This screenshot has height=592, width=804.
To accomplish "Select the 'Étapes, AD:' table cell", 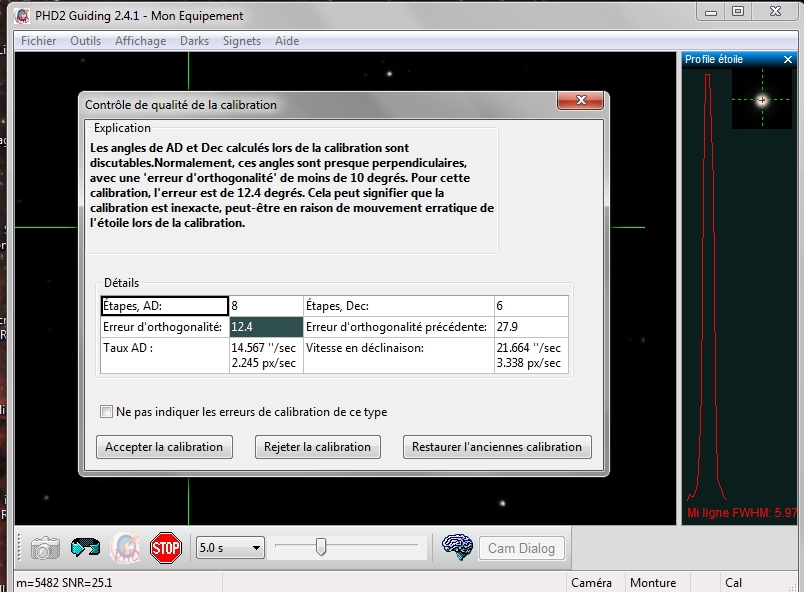I will pyautogui.click(x=165, y=306).
